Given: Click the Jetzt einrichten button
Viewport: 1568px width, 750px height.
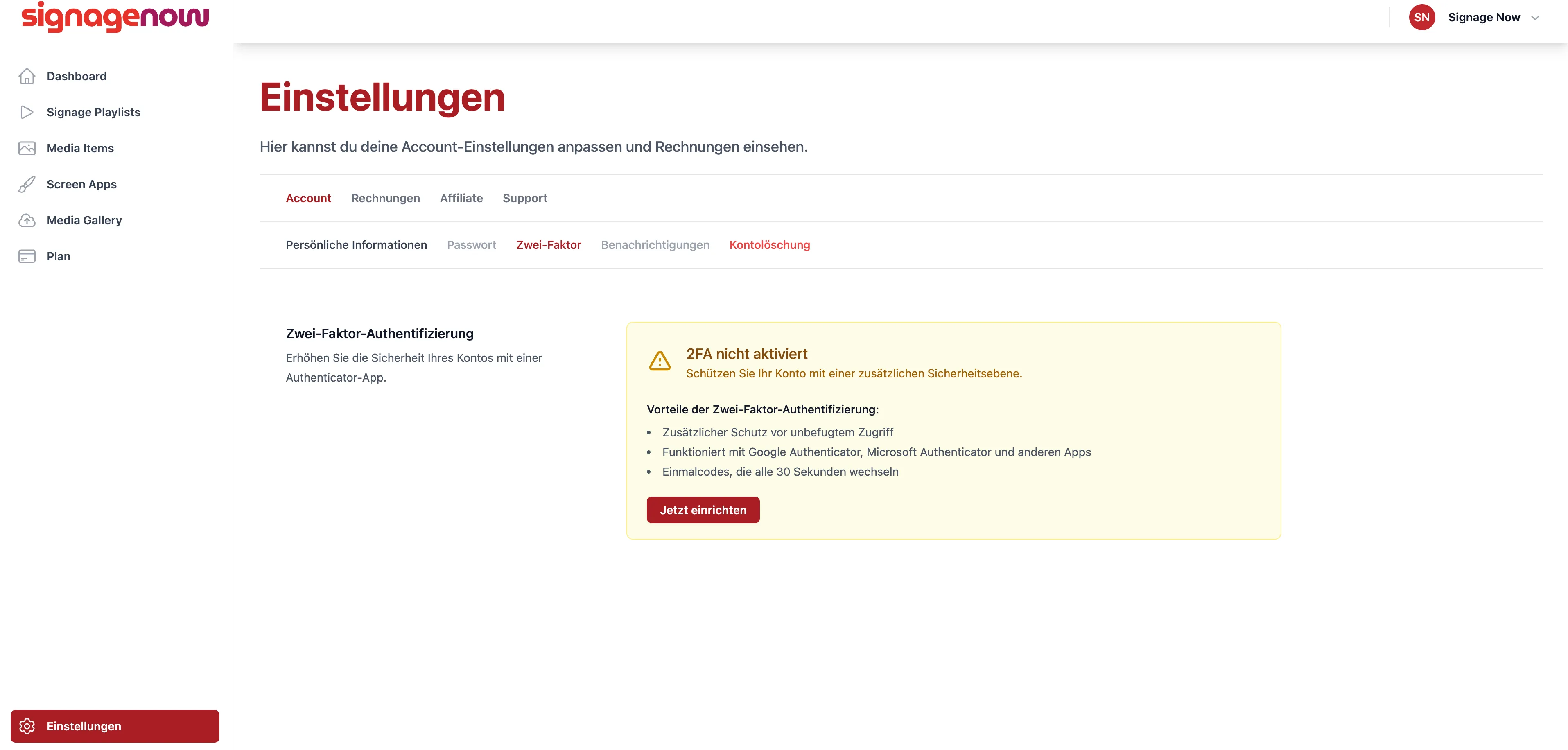Looking at the screenshot, I should (703, 510).
